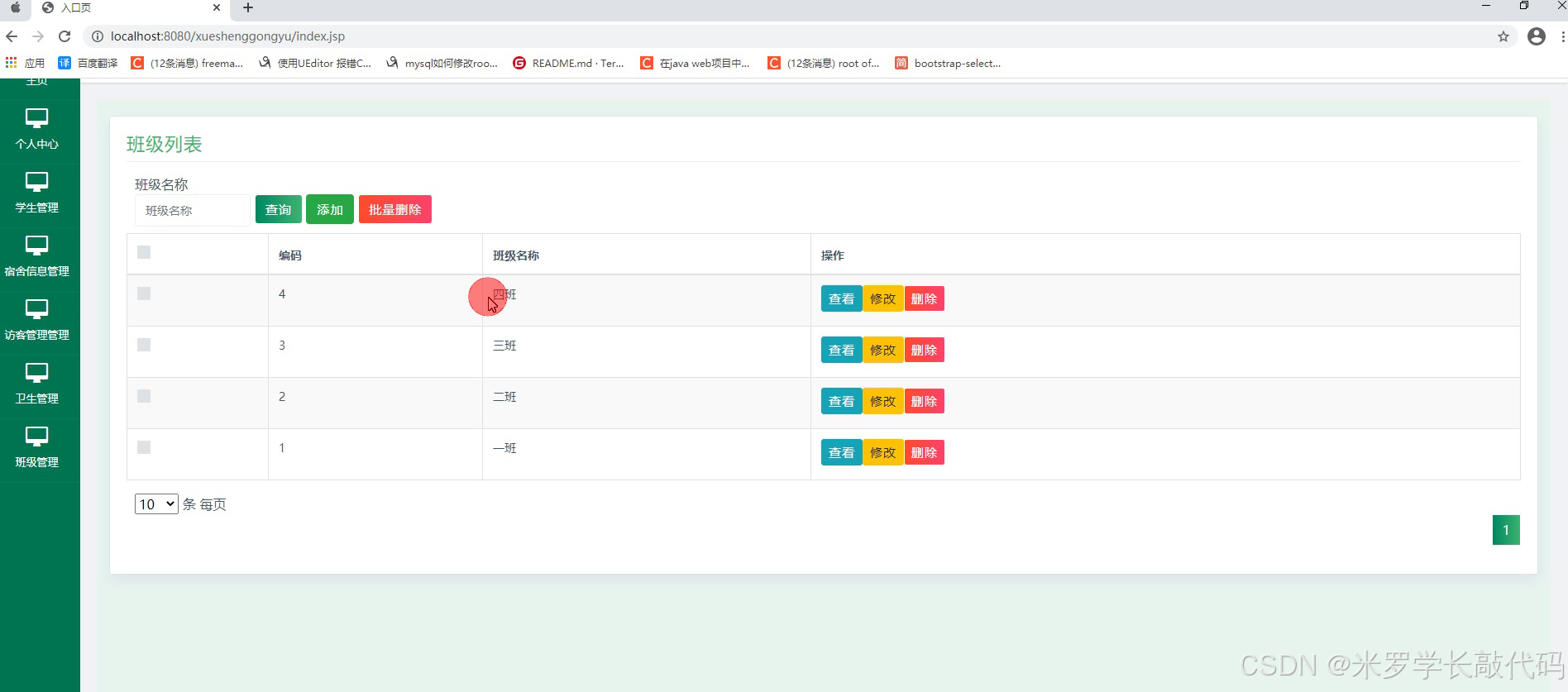Viewport: 1568px width, 692px height.
Task: Open 在java web项目中 bookmark
Action: (x=695, y=63)
